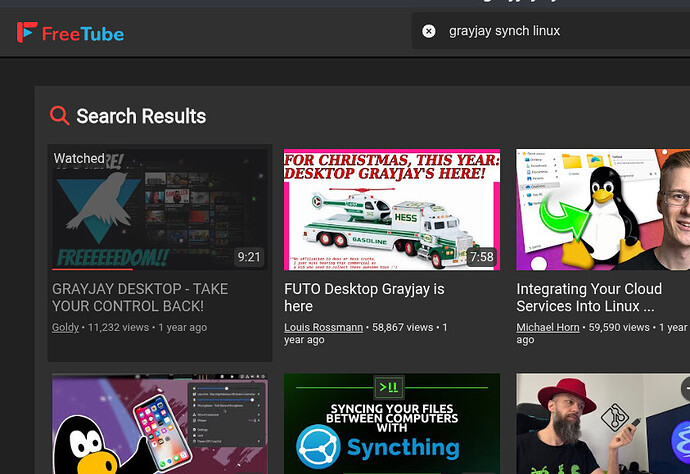
Task: Click the 'Watched' label on first video
Action: pos(79,158)
